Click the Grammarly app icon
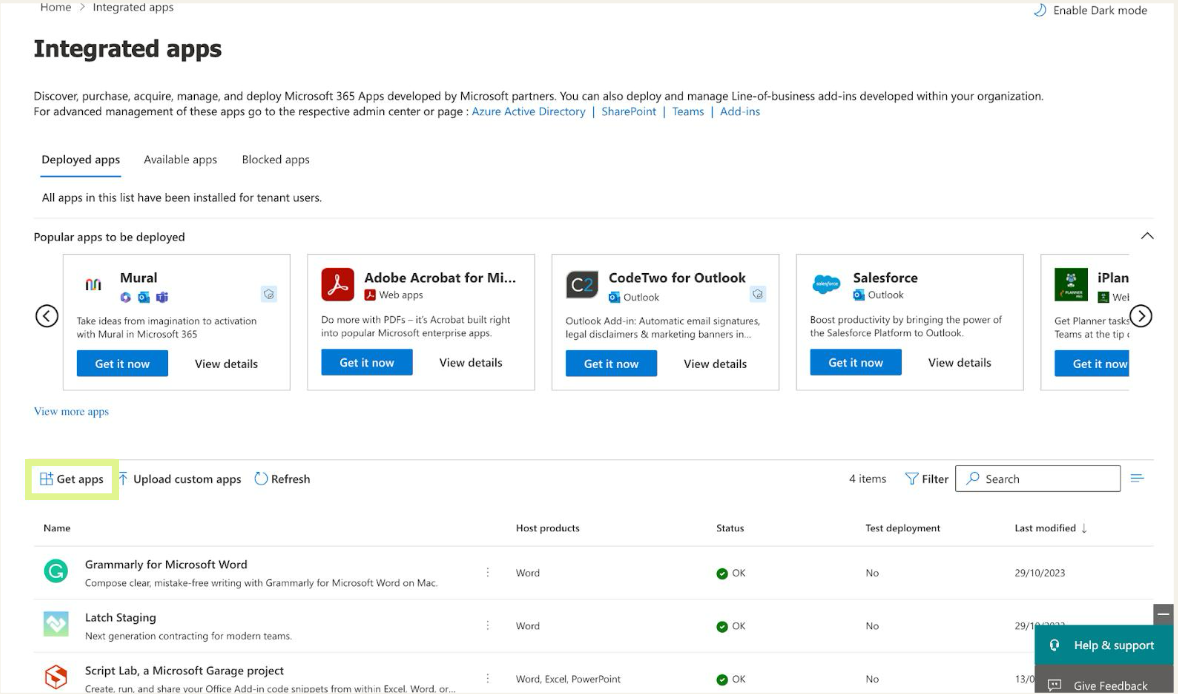This screenshot has height=694, width=1178. click(56, 572)
